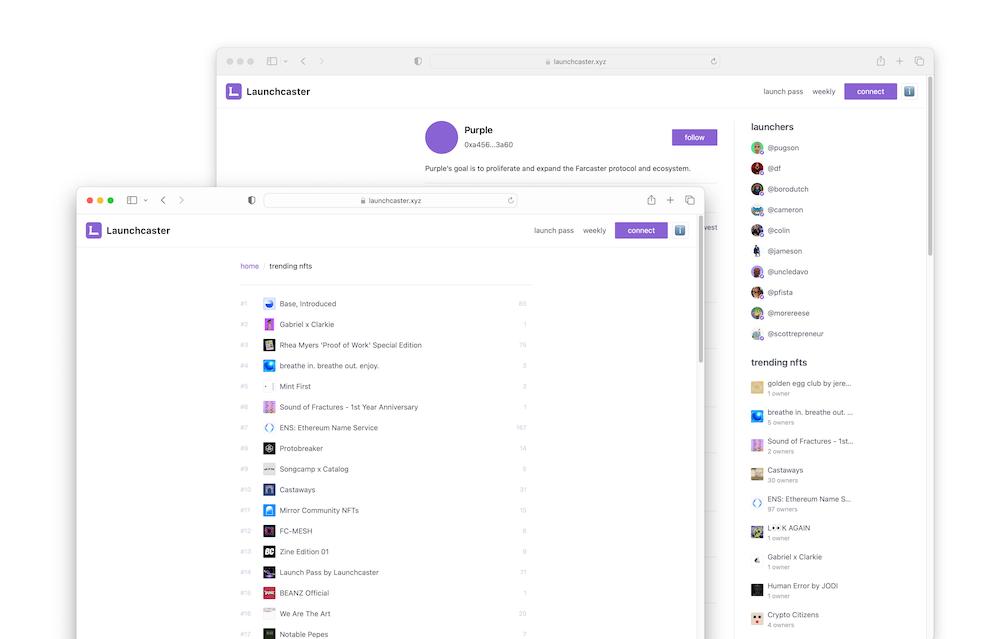
Task: Open Crypto Citizens in sidebar trending nfts
Action: click(785, 619)
